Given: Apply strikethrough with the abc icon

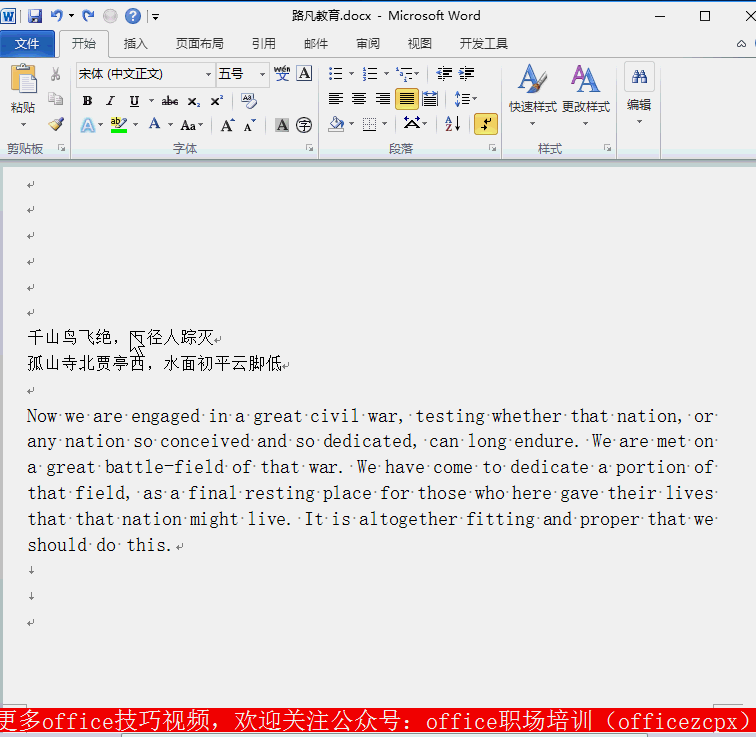Looking at the screenshot, I should 170,101.
